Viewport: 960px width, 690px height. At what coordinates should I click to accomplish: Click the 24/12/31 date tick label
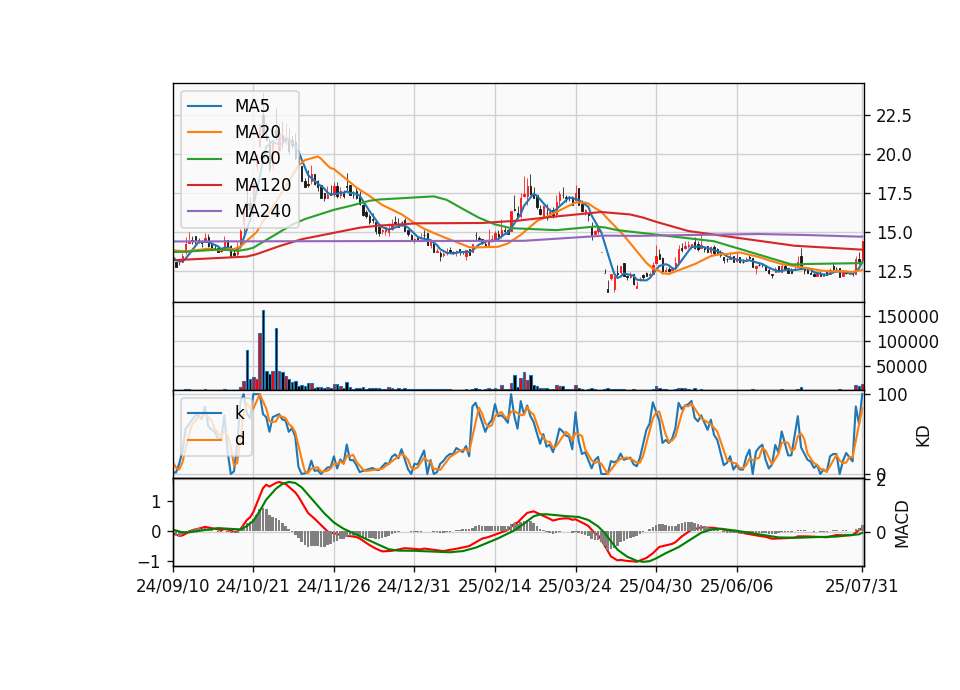tap(414, 586)
